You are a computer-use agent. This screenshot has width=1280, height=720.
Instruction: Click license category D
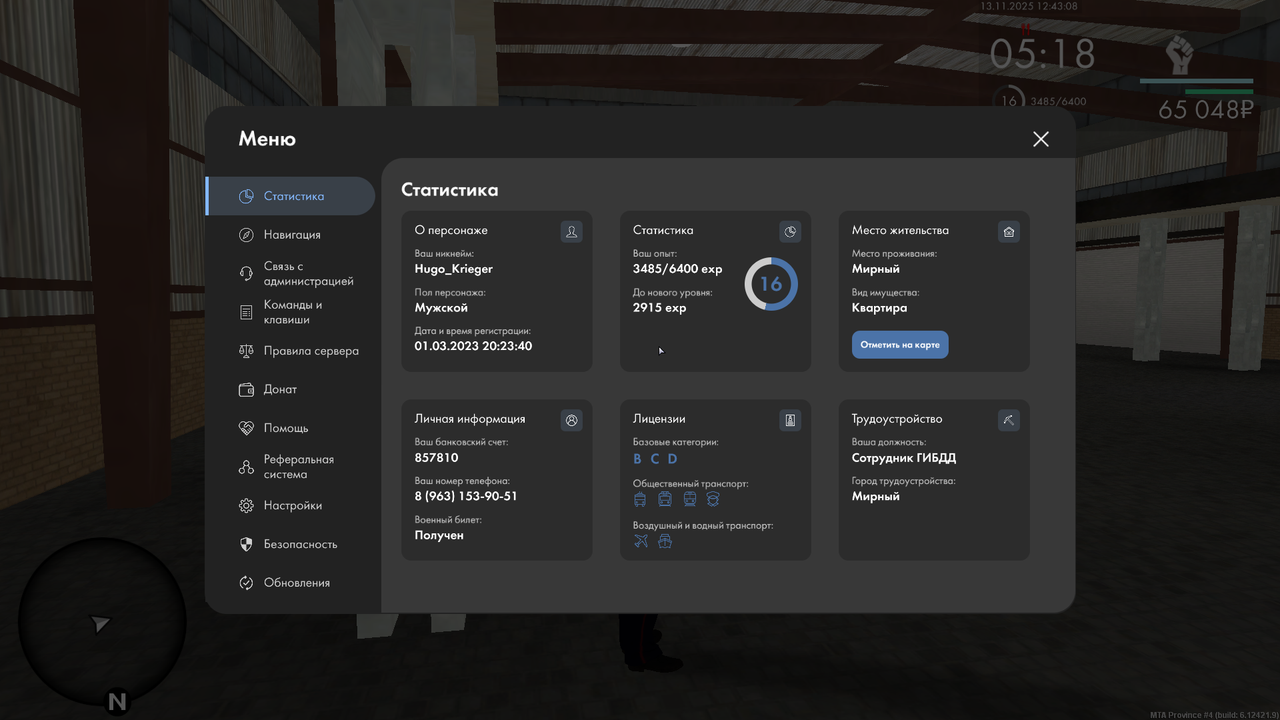(x=673, y=459)
